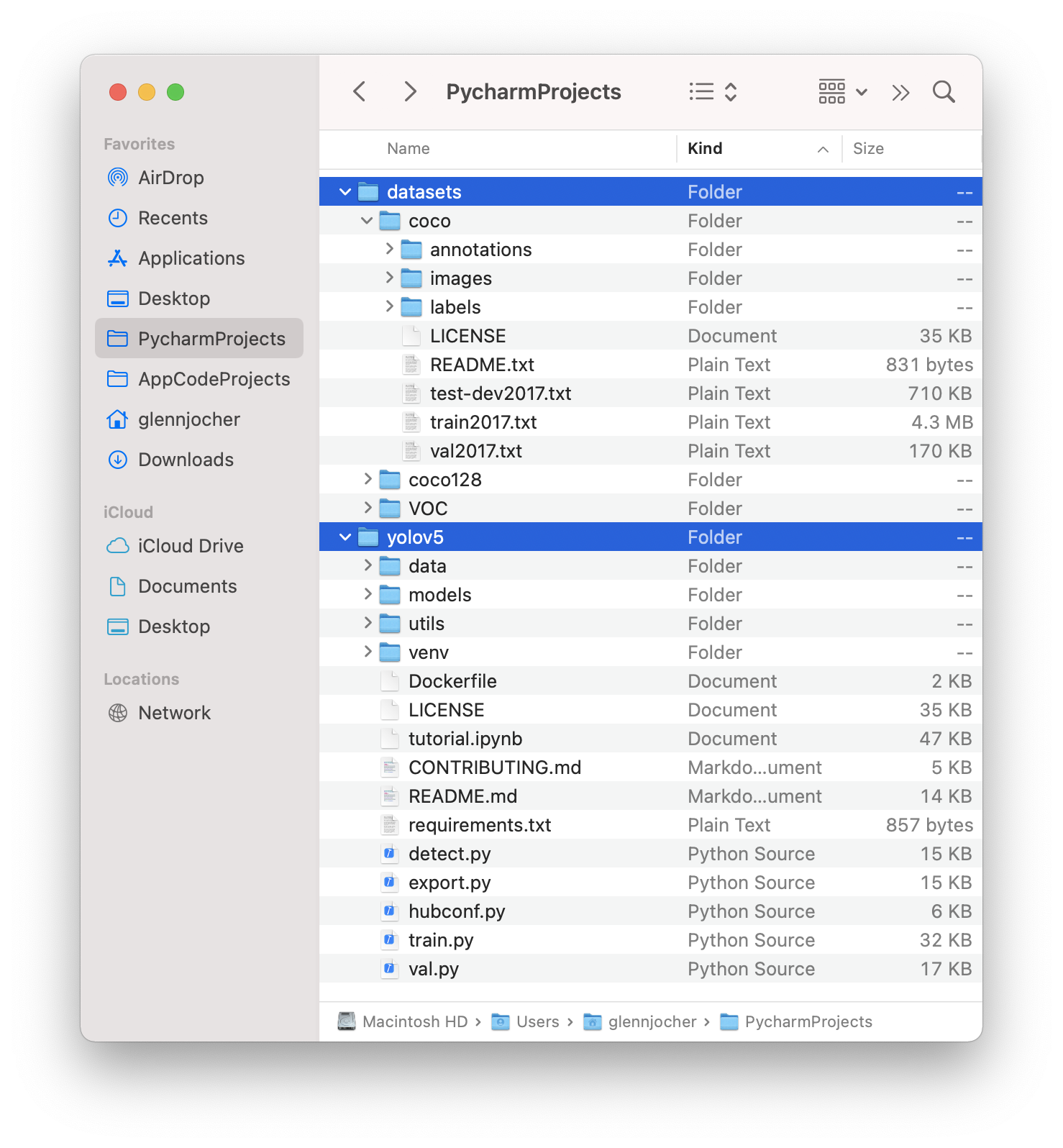Select the export.py Python file icon

click(x=389, y=883)
